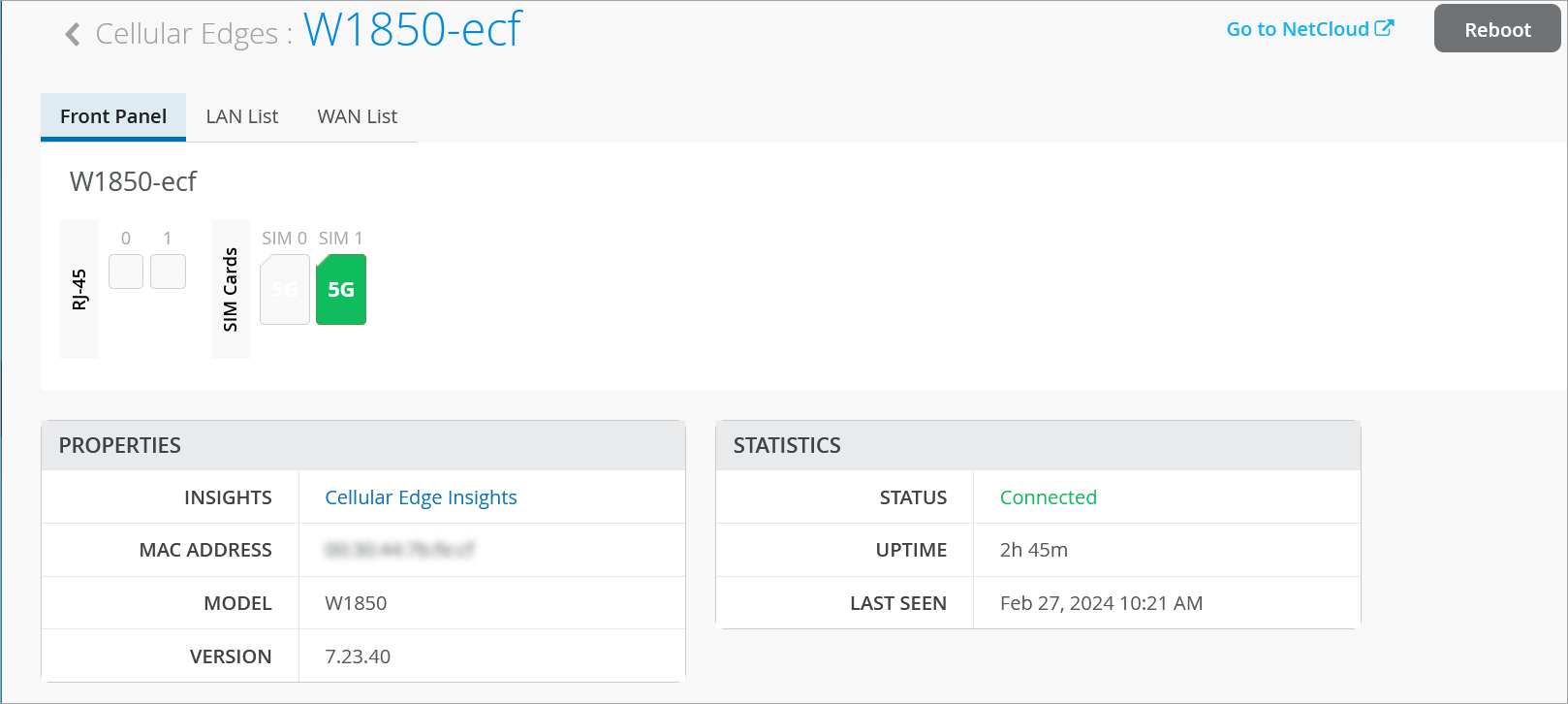
Task: Click the external-link icon after Go to NetCloud
Action: [x=1384, y=28]
